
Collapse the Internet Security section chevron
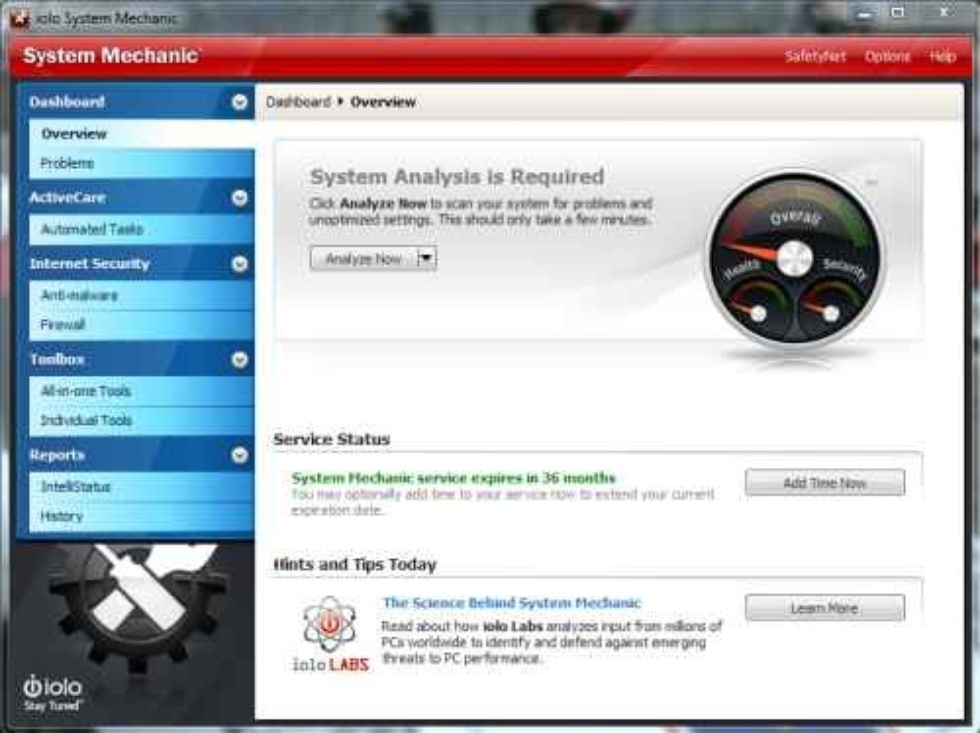click(x=239, y=264)
